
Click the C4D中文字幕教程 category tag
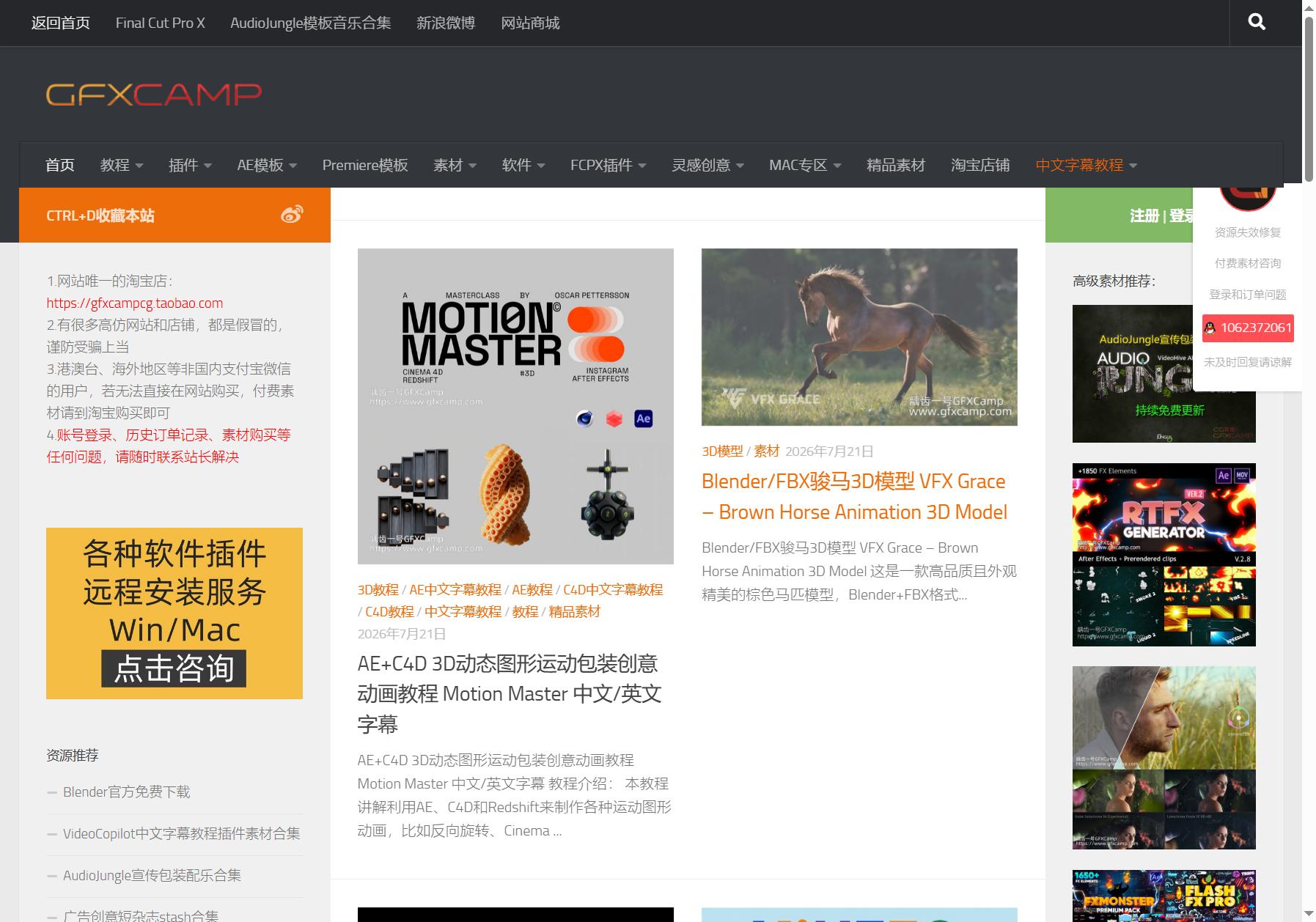[x=613, y=589]
